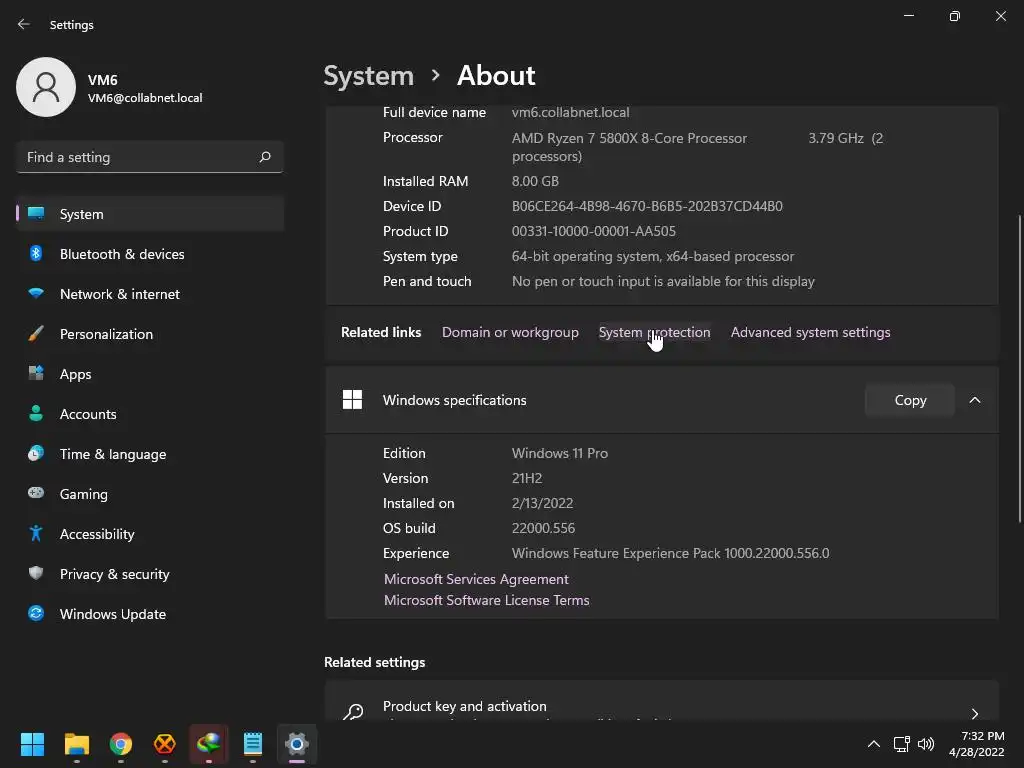This screenshot has width=1024, height=768.
Task: Open the notepad app in the taskbar
Action: (253, 744)
